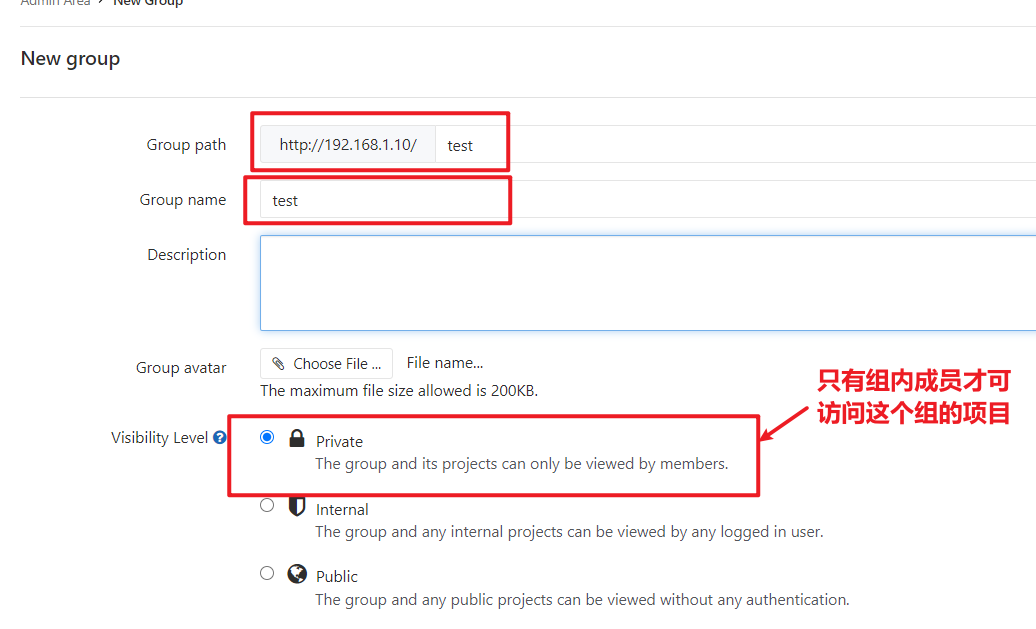
Task: Click the Group avatar label
Action: [181, 367]
